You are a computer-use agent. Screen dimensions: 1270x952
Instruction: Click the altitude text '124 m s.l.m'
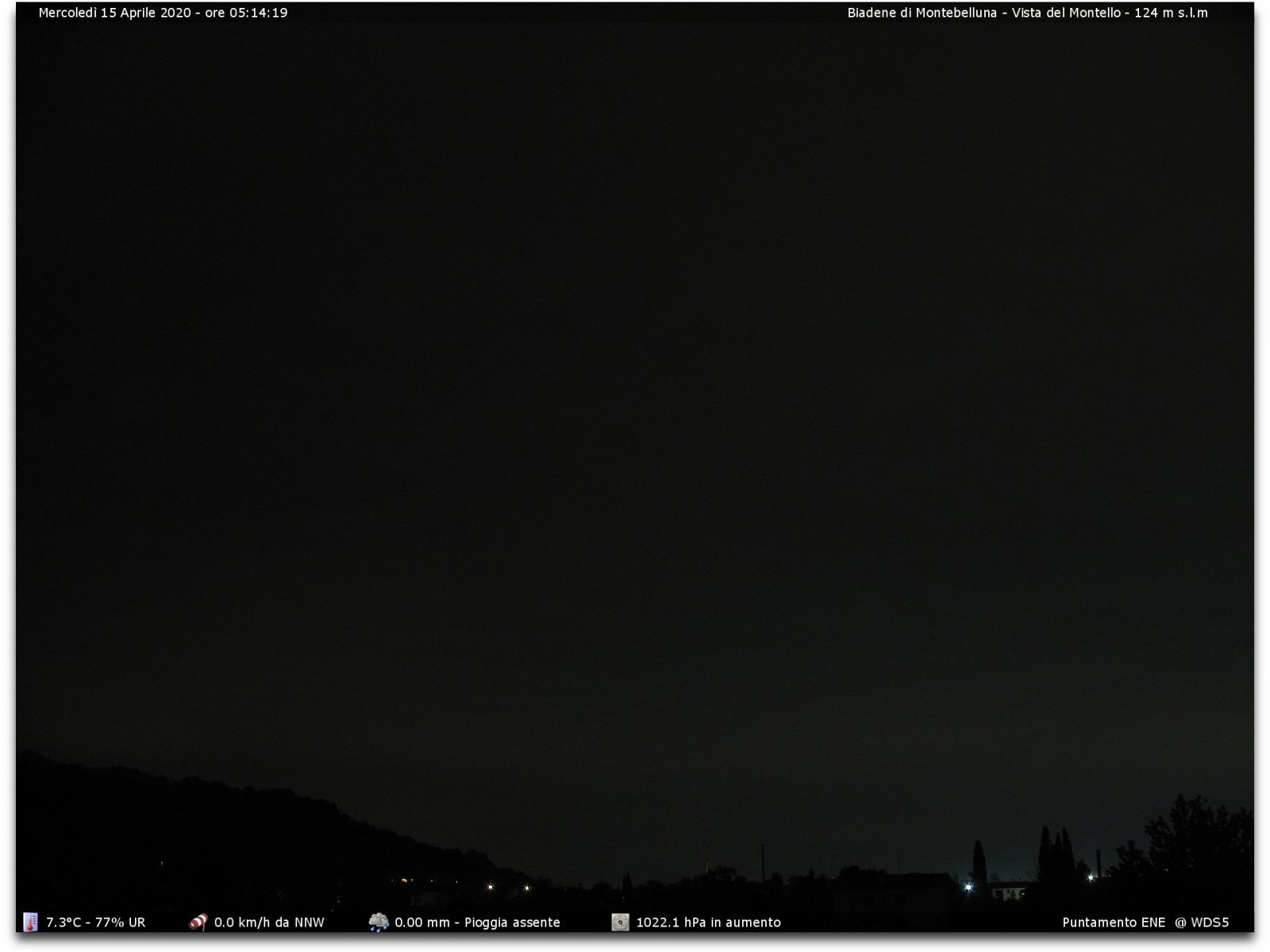click(x=1171, y=13)
